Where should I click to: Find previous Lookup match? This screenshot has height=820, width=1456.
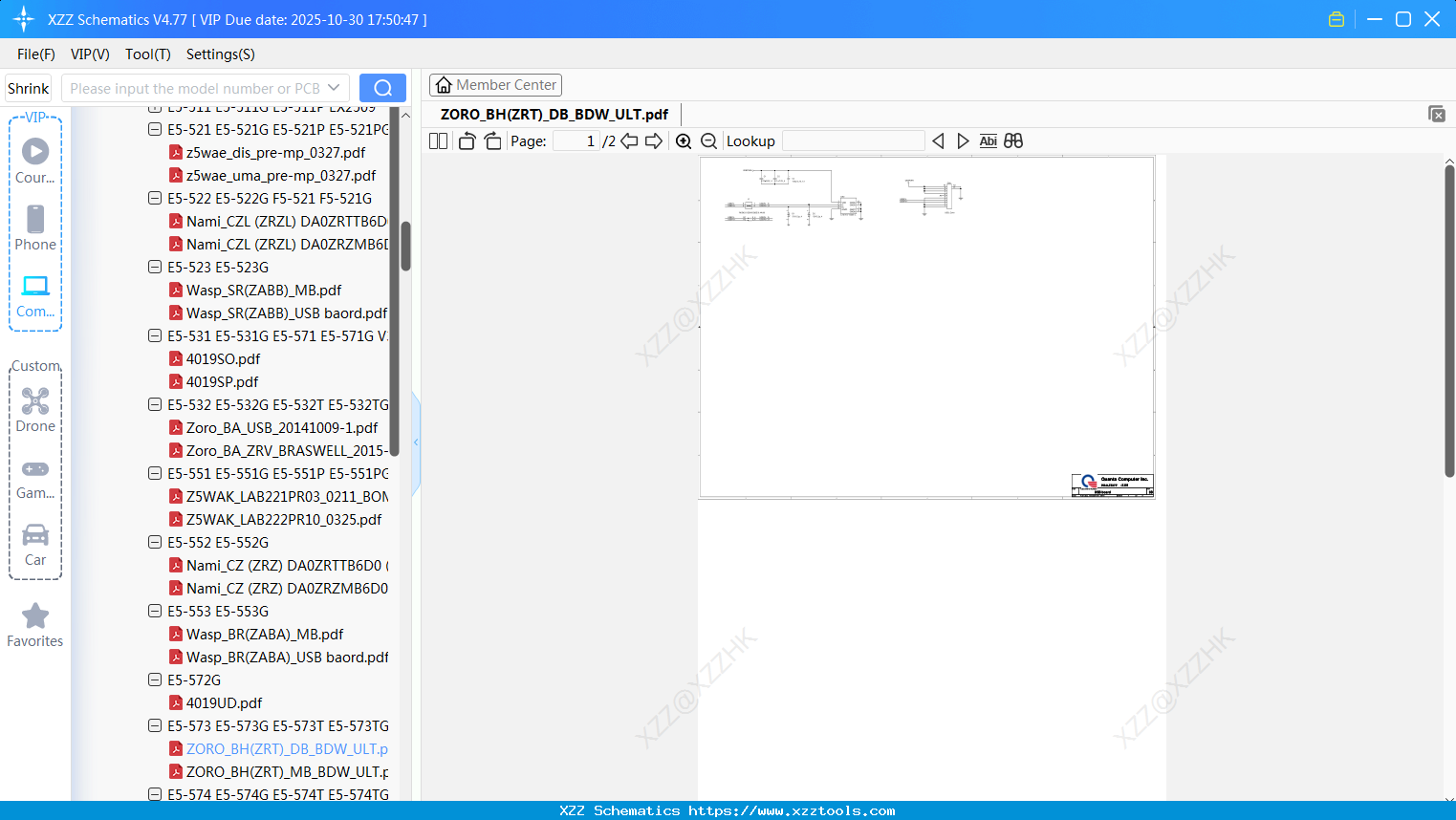click(x=938, y=141)
